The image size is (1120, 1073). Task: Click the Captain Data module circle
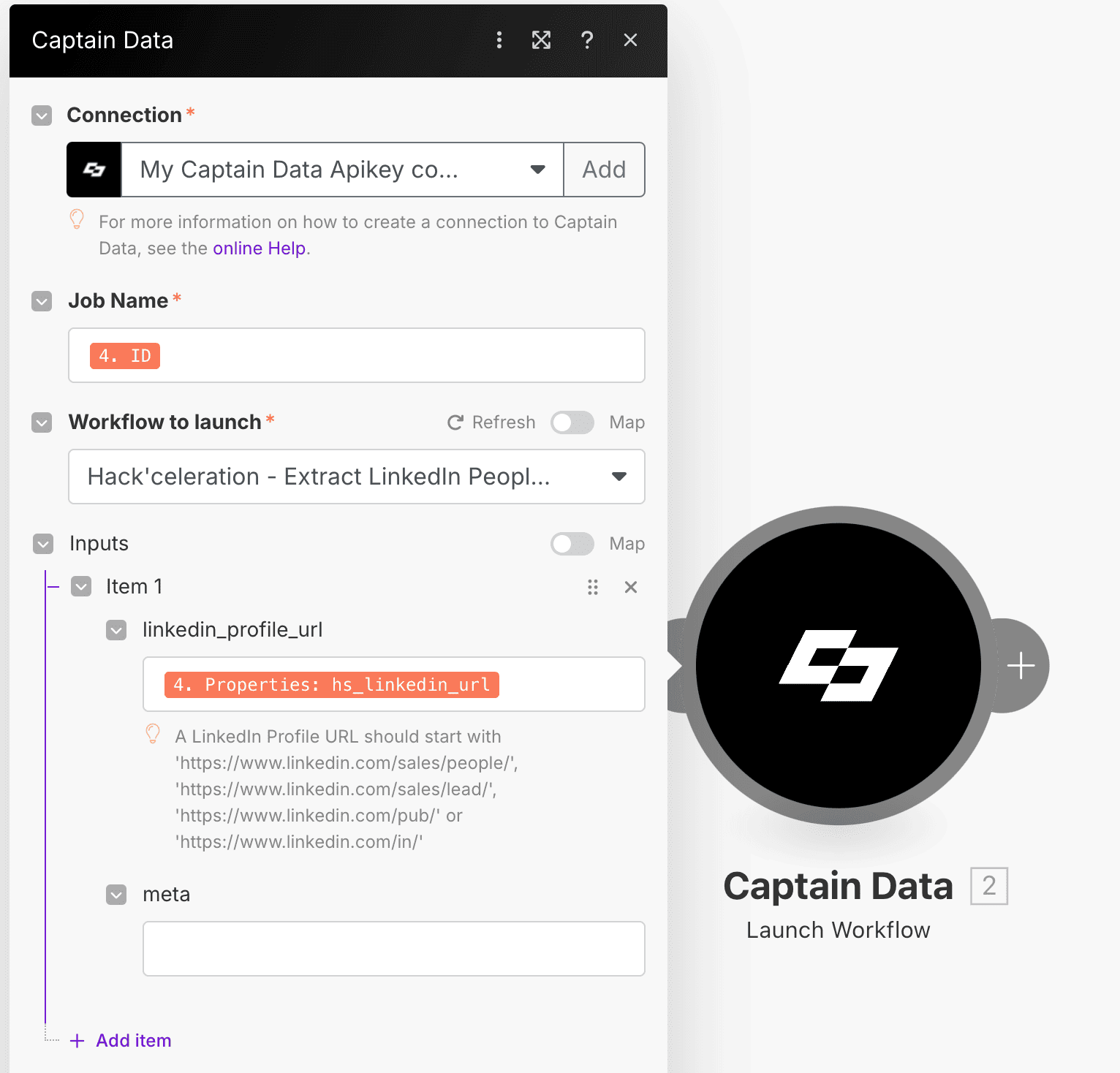(839, 666)
